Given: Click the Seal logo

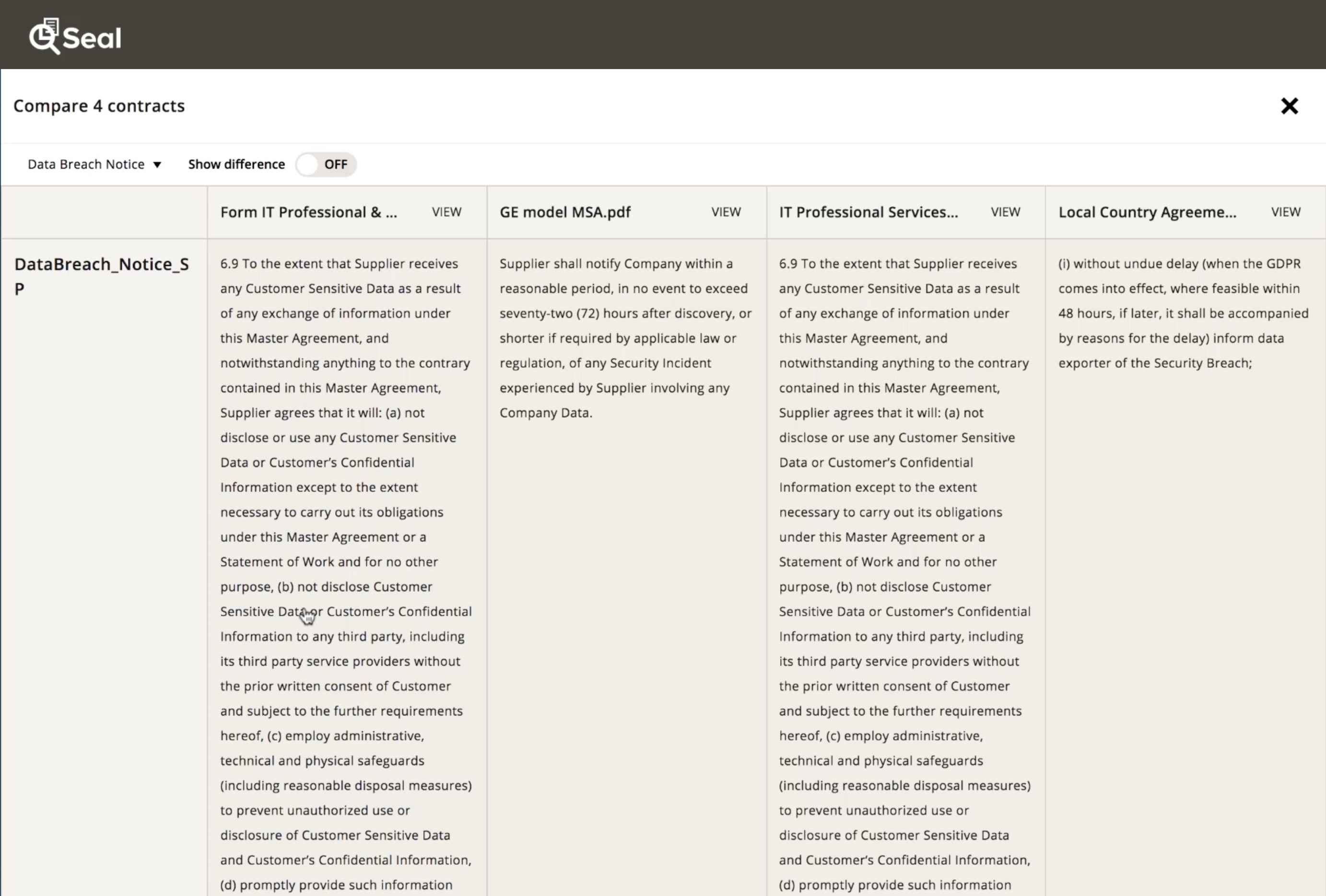Looking at the screenshot, I should [74, 35].
